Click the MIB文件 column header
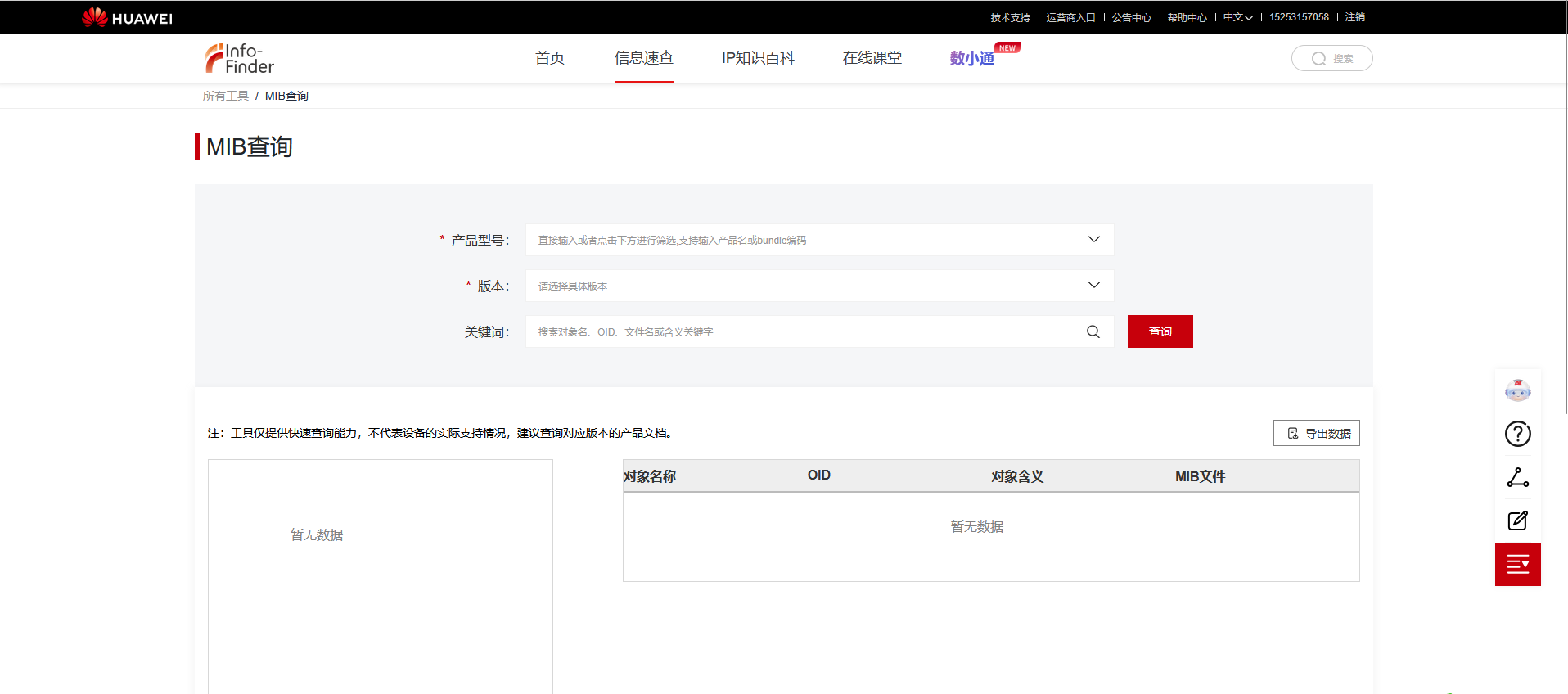Screen dimensions: 1568x694 1201,476
